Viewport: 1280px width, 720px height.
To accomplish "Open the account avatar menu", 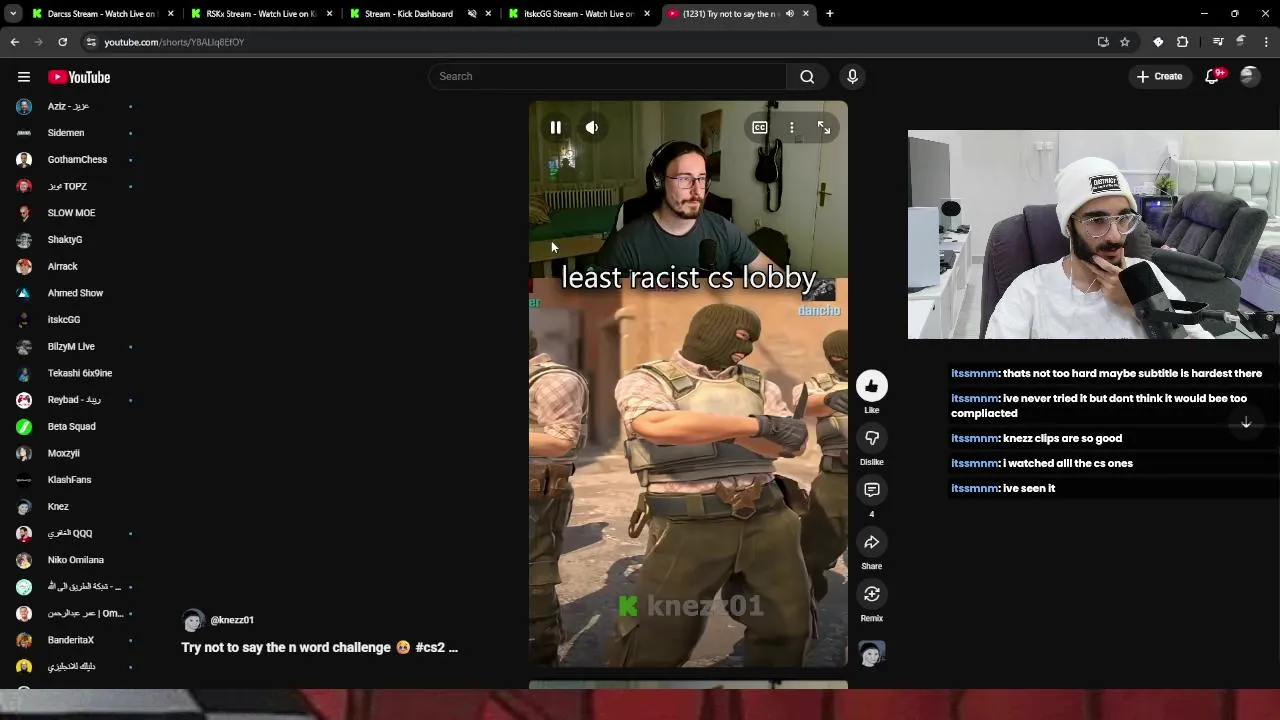I will point(1249,76).
